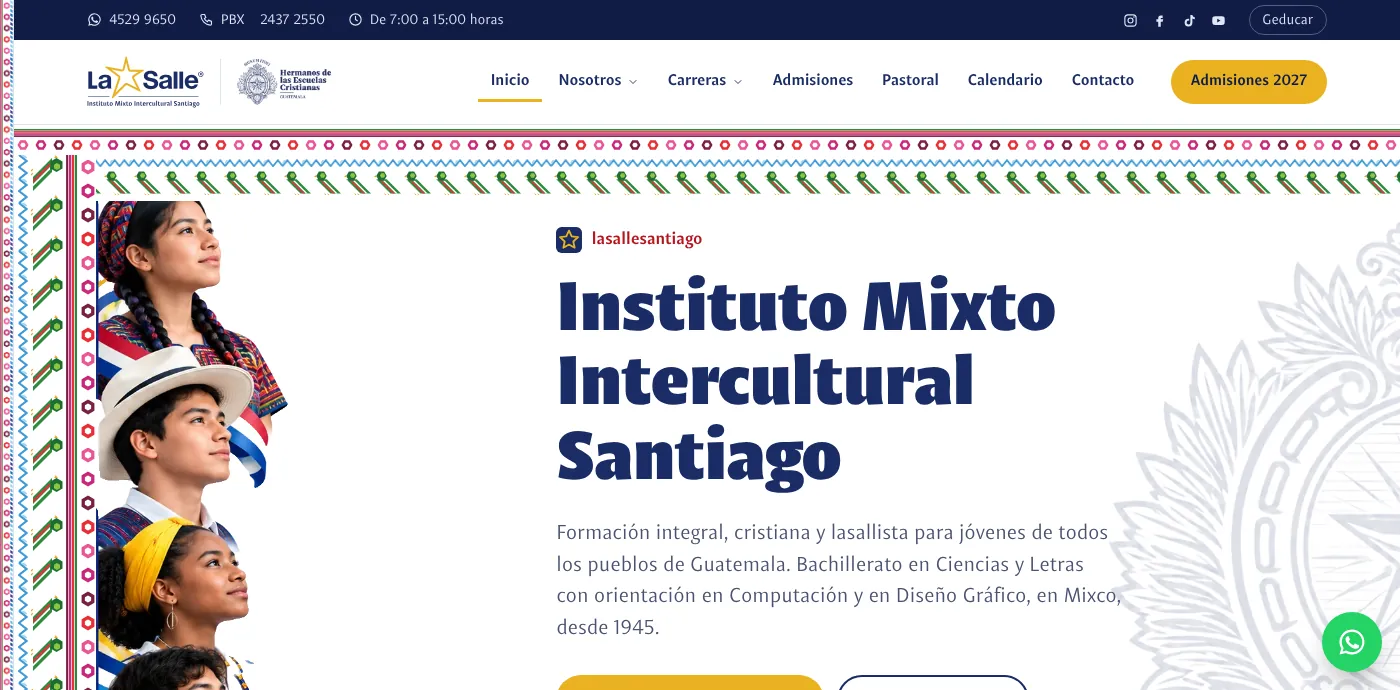Image resolution: width=1400 pixels, height=690 pixels.
Task: Open the TikTok social icon
Action: tap(1189, 20)
